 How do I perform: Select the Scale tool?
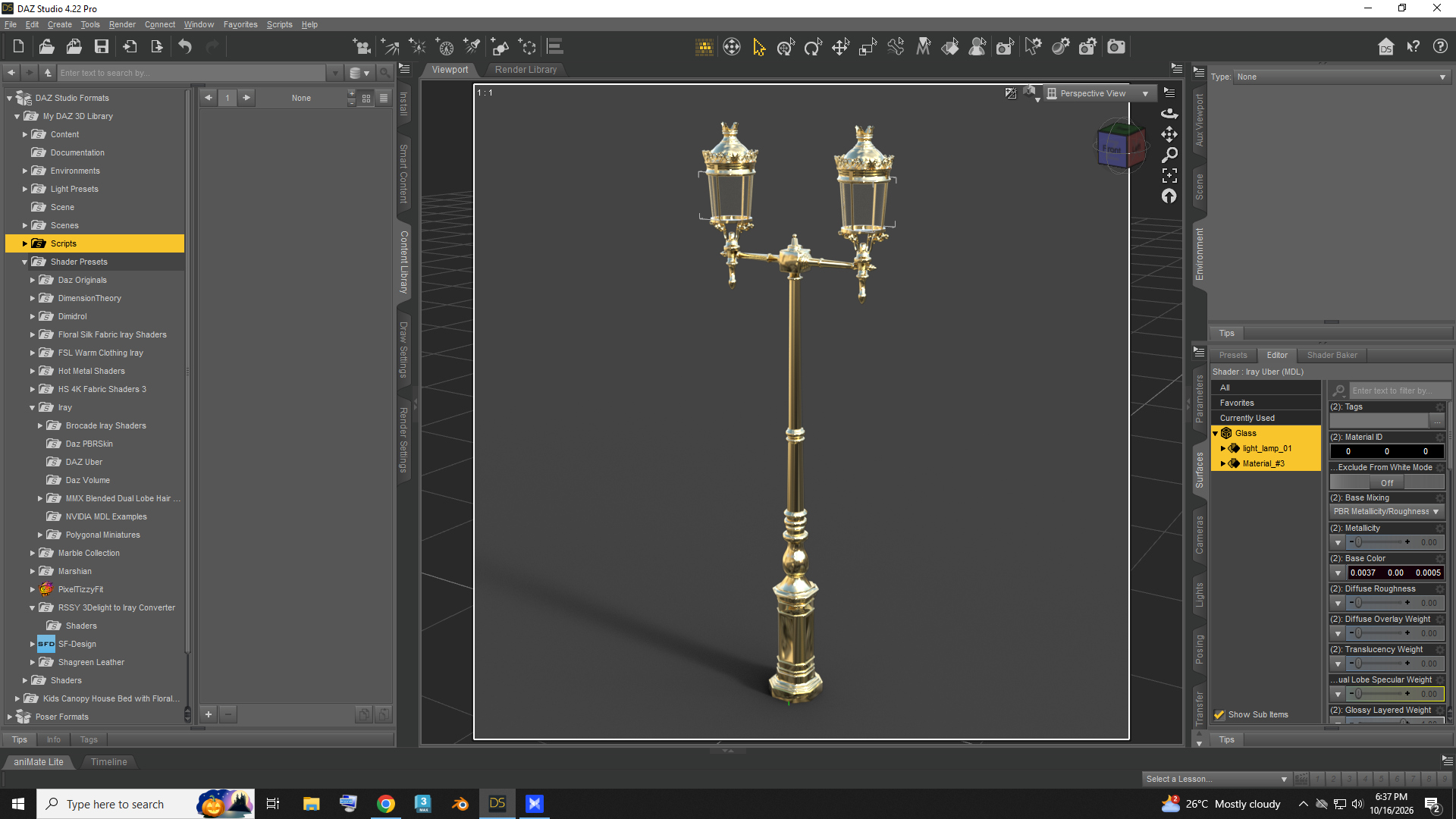[868, 47]
